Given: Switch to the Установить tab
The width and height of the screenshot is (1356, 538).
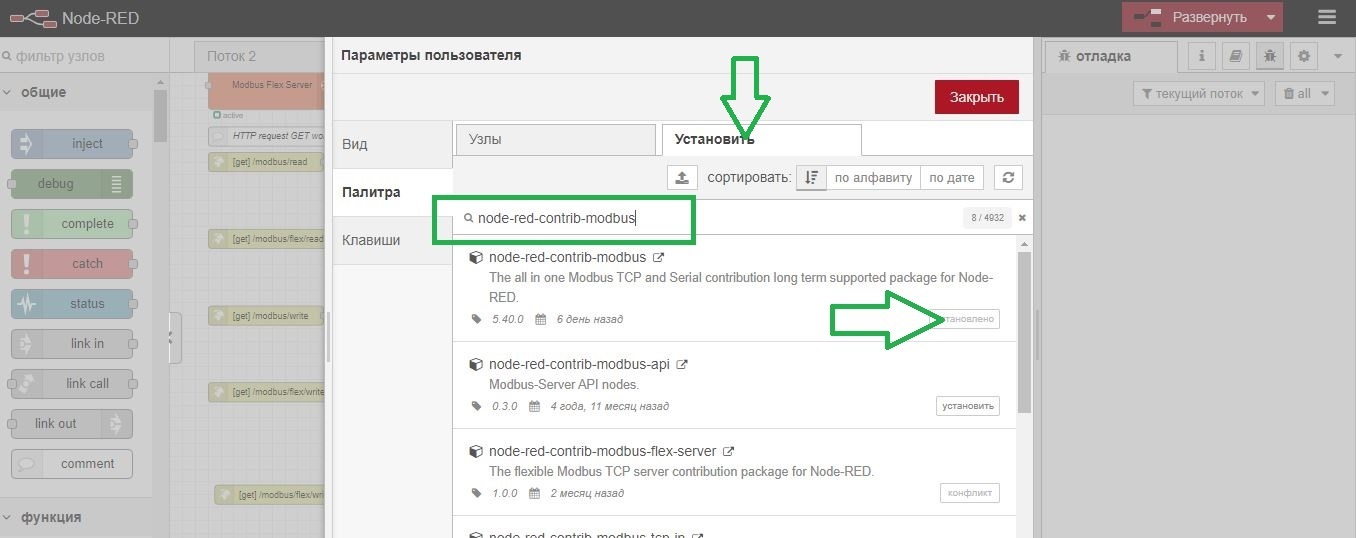Looking at the screenshot, I should [761, 139].
